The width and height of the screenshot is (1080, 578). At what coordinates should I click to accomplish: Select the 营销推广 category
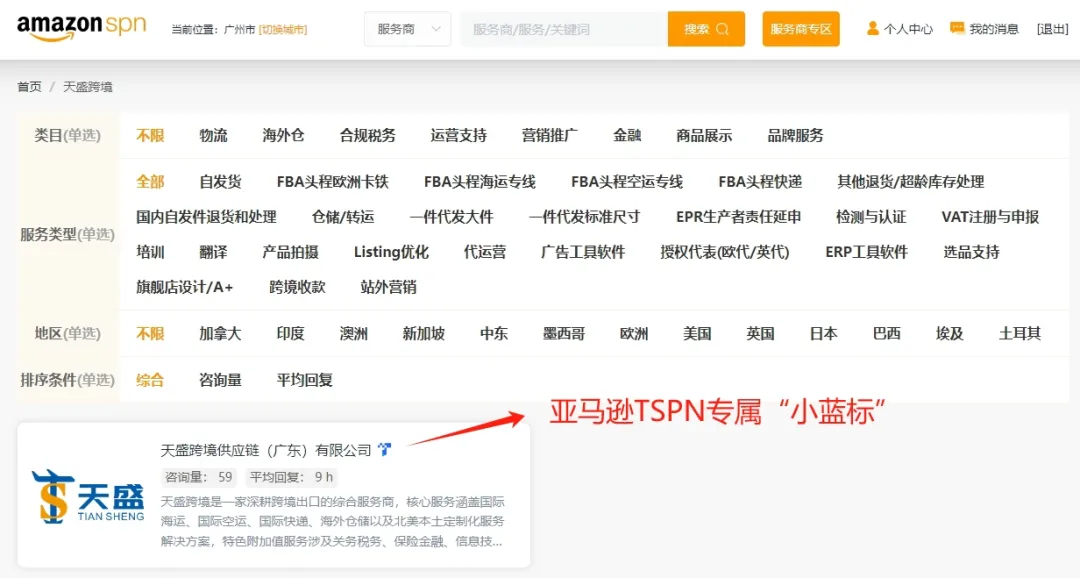550,136
